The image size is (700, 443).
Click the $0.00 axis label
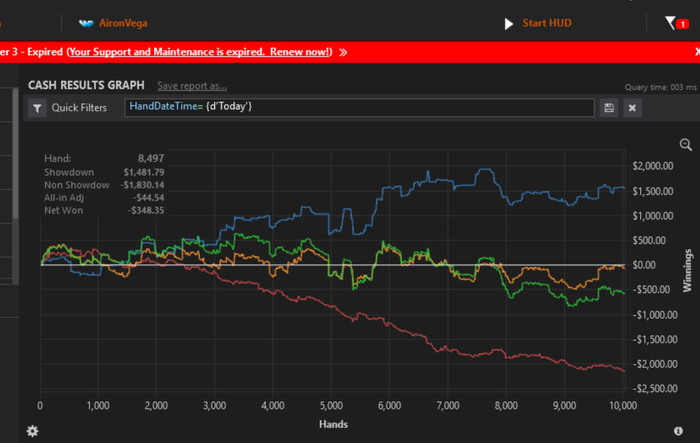click(644, 265)
